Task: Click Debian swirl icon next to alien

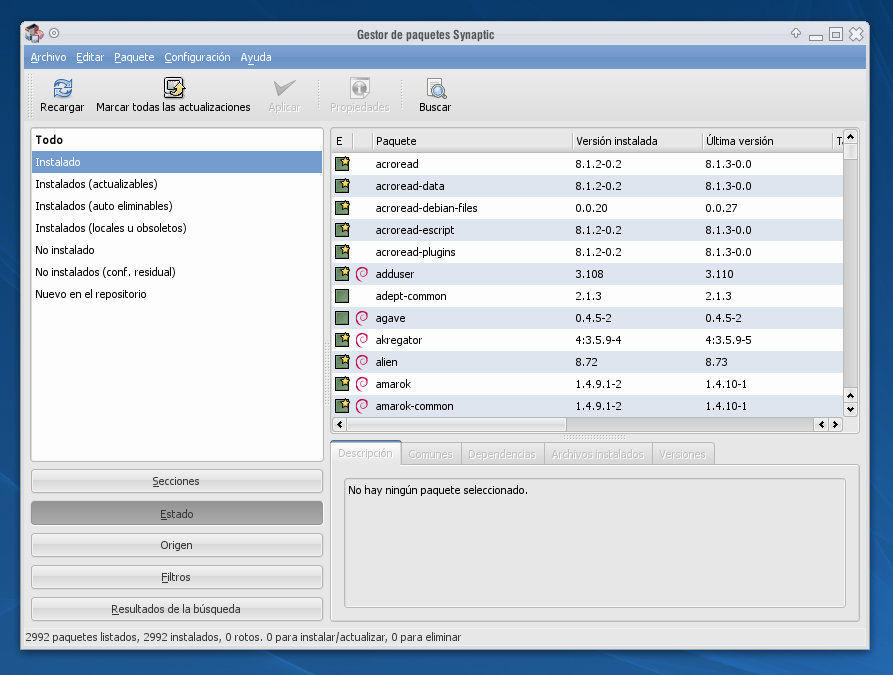Action: click(x=362, y=362)
